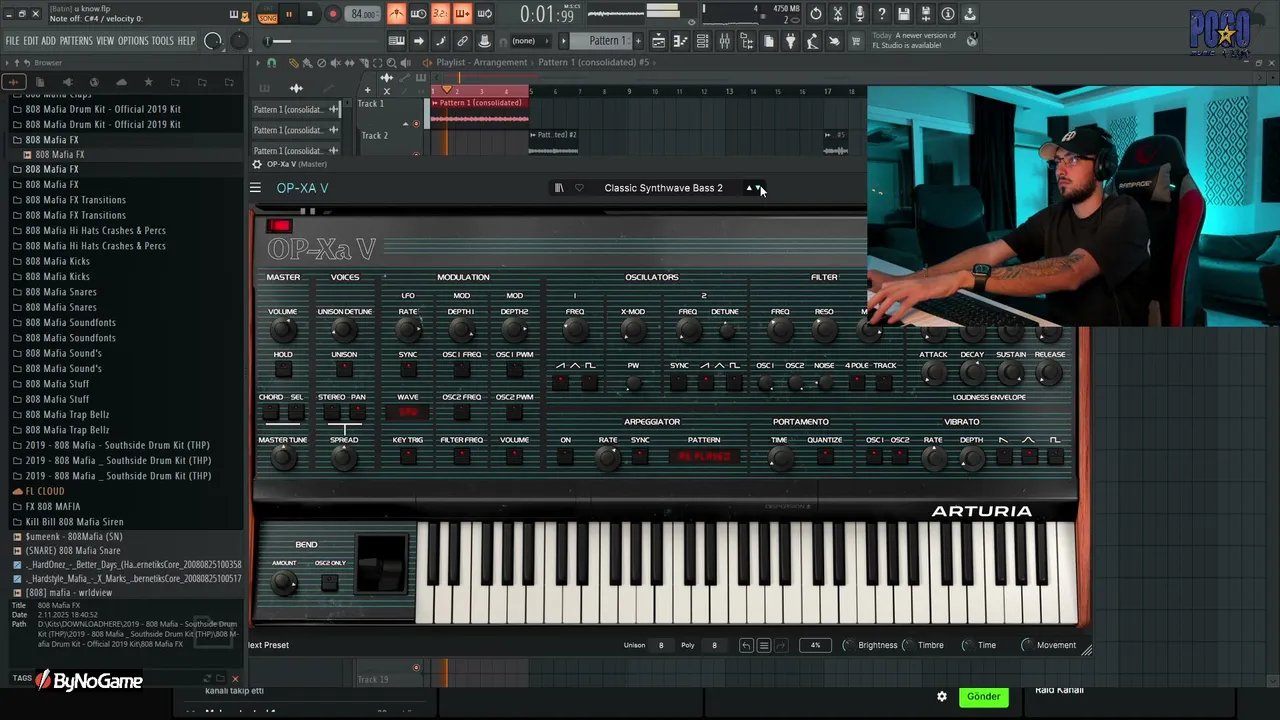1280x720 pixels.
Task: Enable the 3-2-1 countdown before recording
Action: point(440,14)
